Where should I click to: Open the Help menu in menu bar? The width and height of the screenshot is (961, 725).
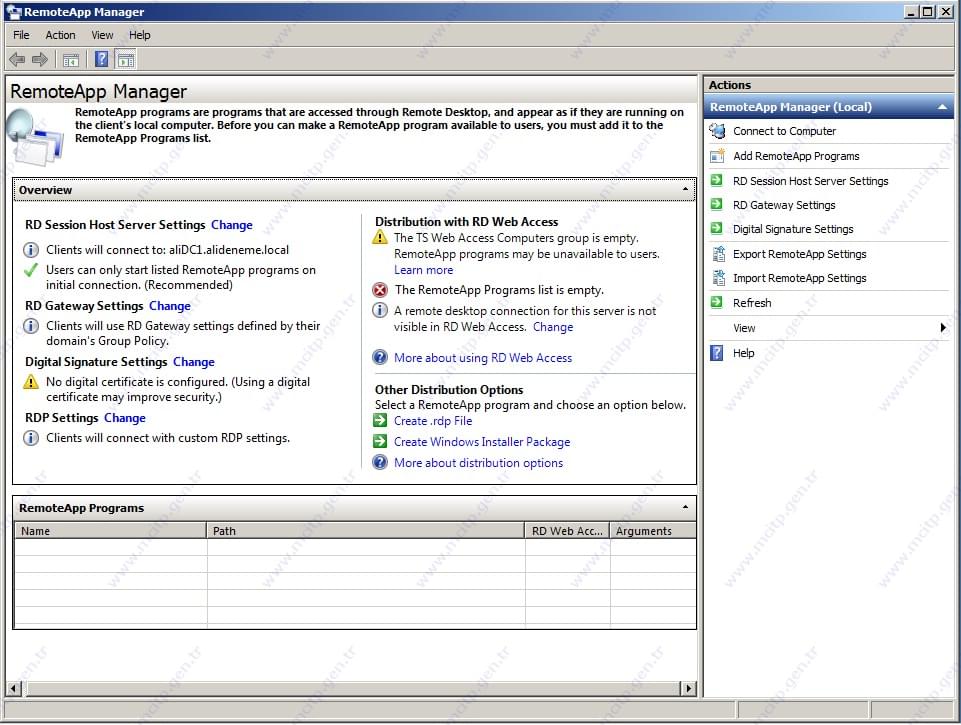(140, 36)
